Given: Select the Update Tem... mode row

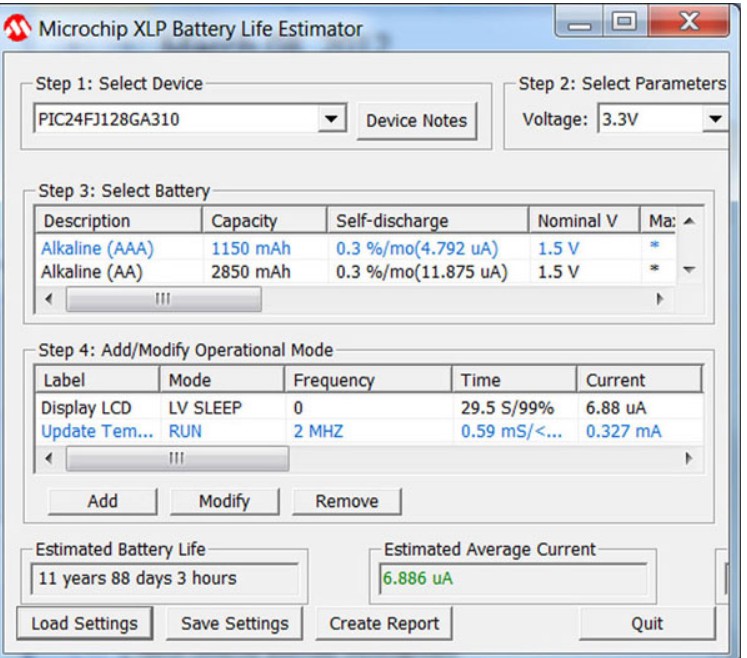Looking at the screenshot, I should 369,432.
